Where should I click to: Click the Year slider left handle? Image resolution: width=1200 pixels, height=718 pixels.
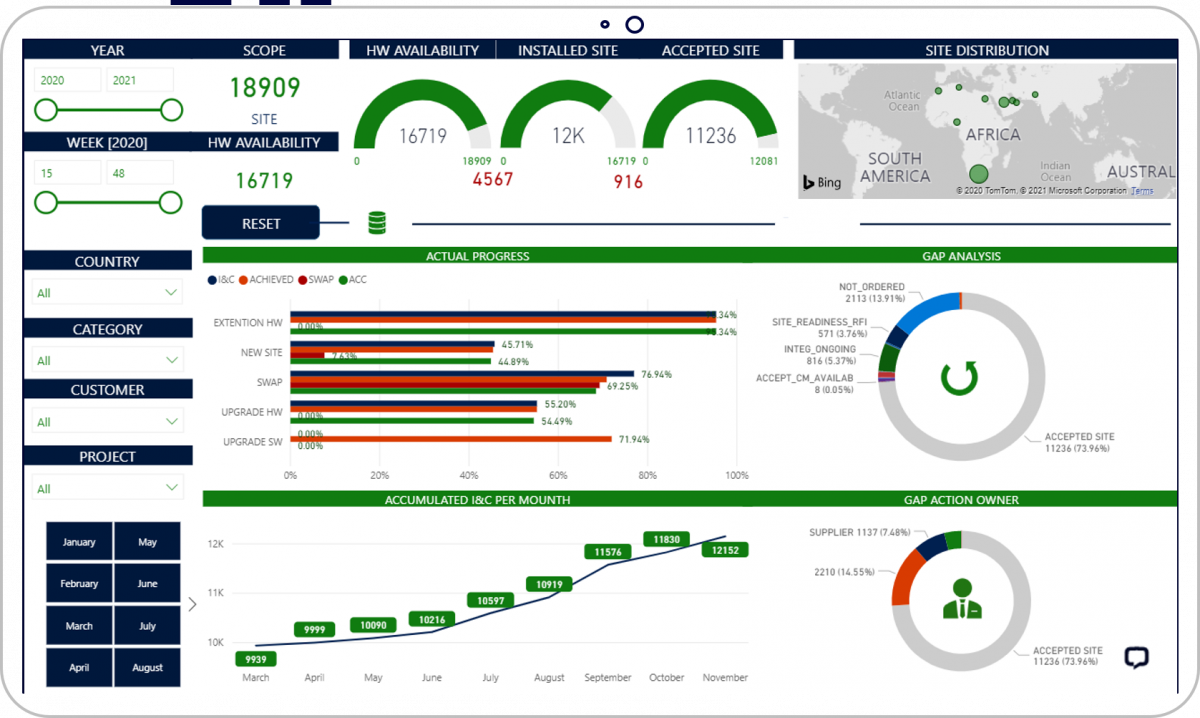pos(45,110)
